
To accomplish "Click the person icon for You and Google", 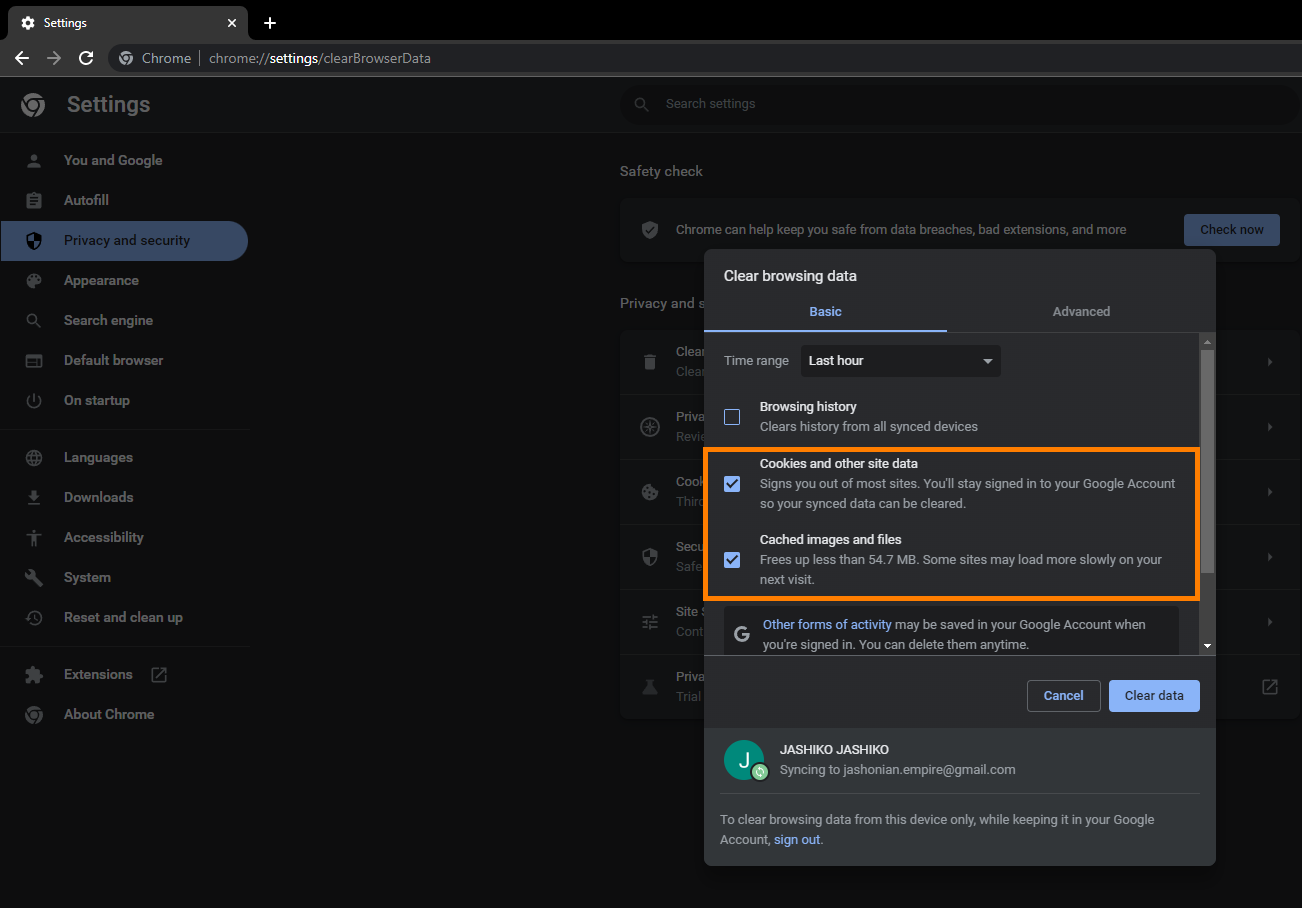I will click(x=34, y=160).
